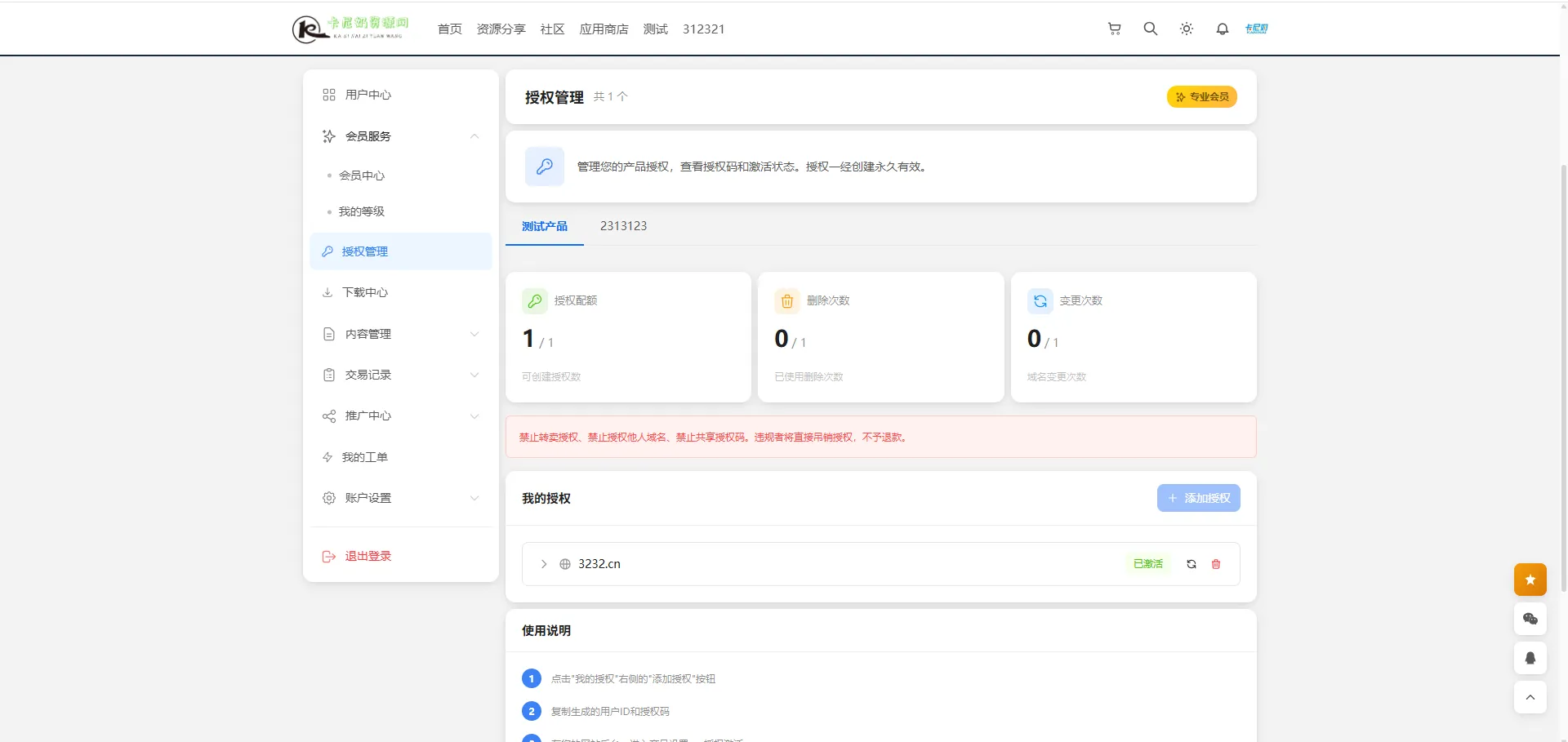Click the search magnifier icon
Screen dimensions: 1568x742
click(x=1150, y=29)
